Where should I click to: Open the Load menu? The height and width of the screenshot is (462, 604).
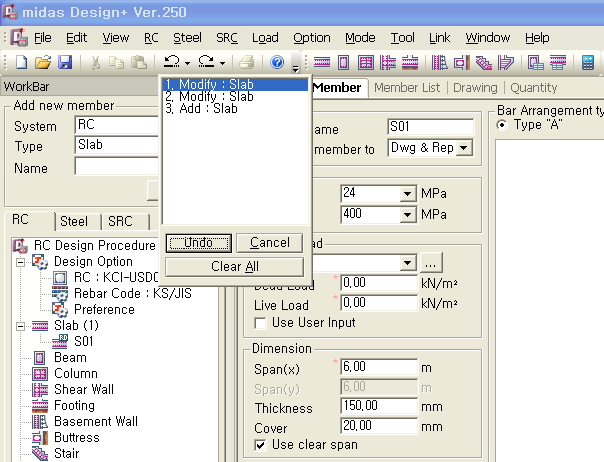tap(265, 38)
